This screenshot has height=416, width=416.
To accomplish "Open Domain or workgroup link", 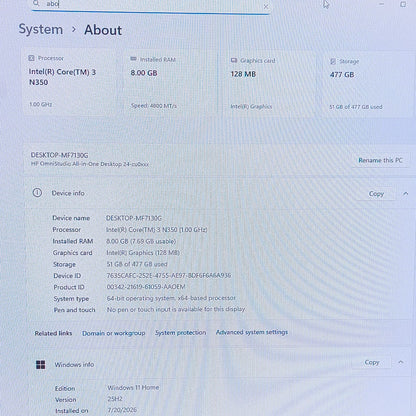I will [x=114, y=333].
